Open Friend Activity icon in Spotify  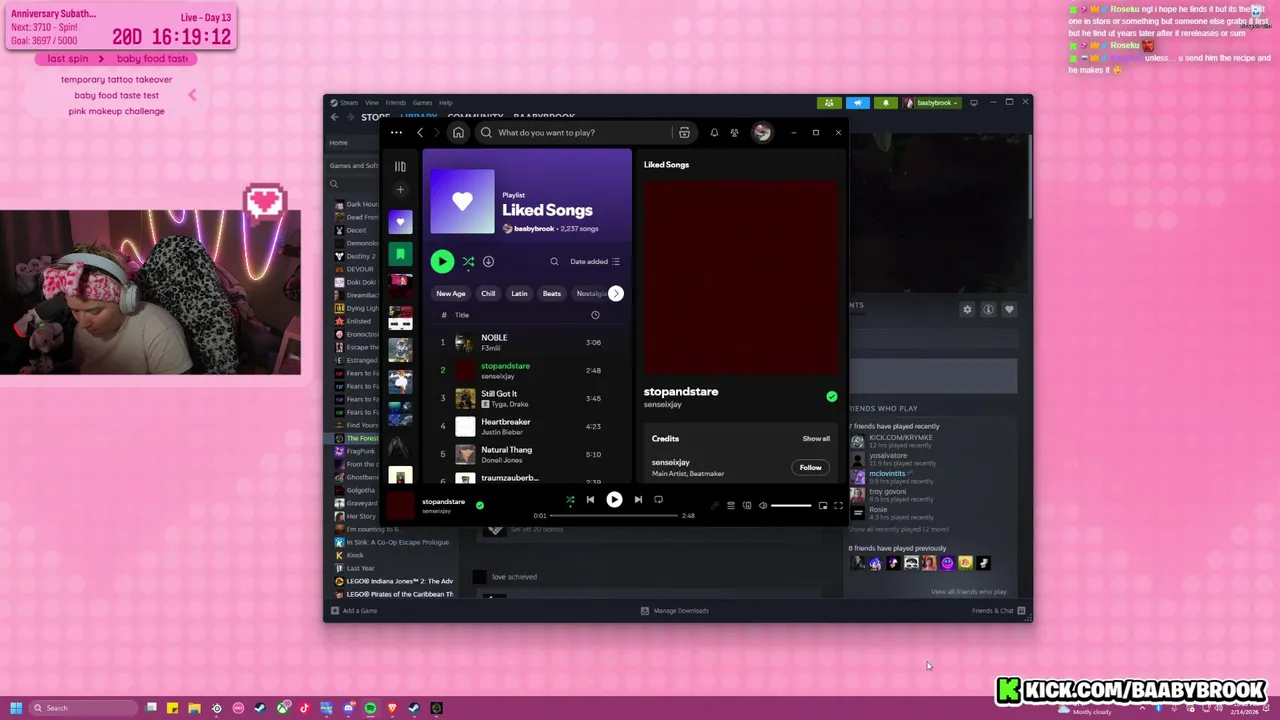pyautogui.click(x=734, y=132)
